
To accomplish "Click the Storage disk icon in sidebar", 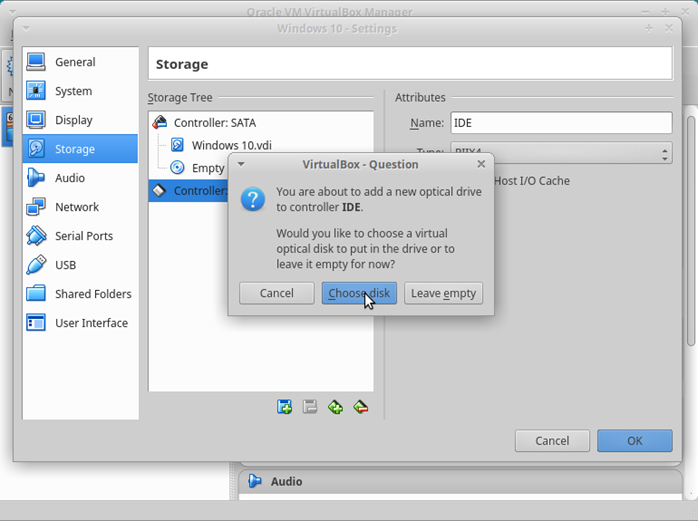I will click(x=36, y=148).
